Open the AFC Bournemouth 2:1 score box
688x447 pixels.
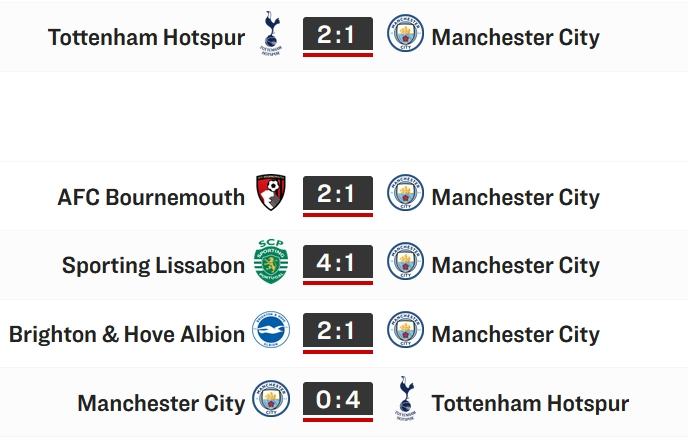tap(338, 196)
